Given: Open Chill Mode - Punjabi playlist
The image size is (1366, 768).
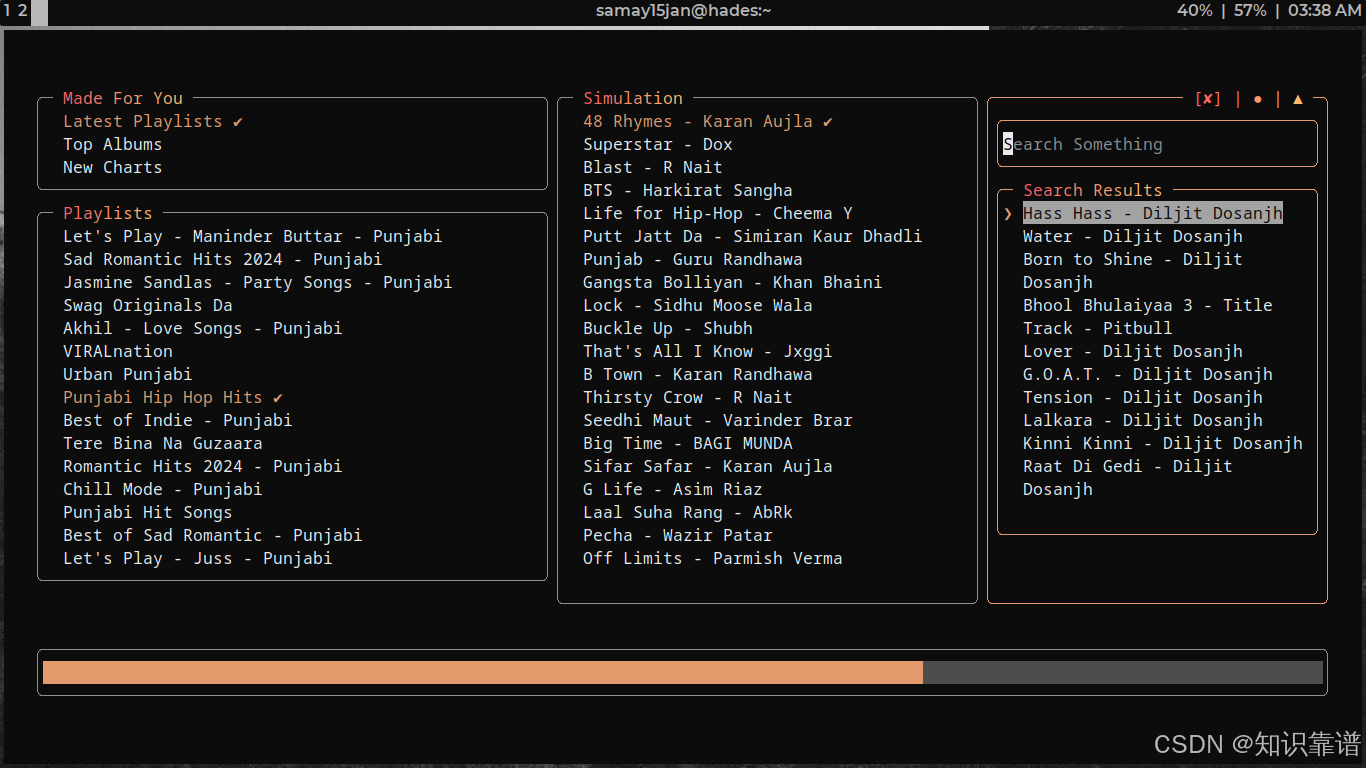Looking at the screenshot, I should pyautogui.click(x=163, y=489).
